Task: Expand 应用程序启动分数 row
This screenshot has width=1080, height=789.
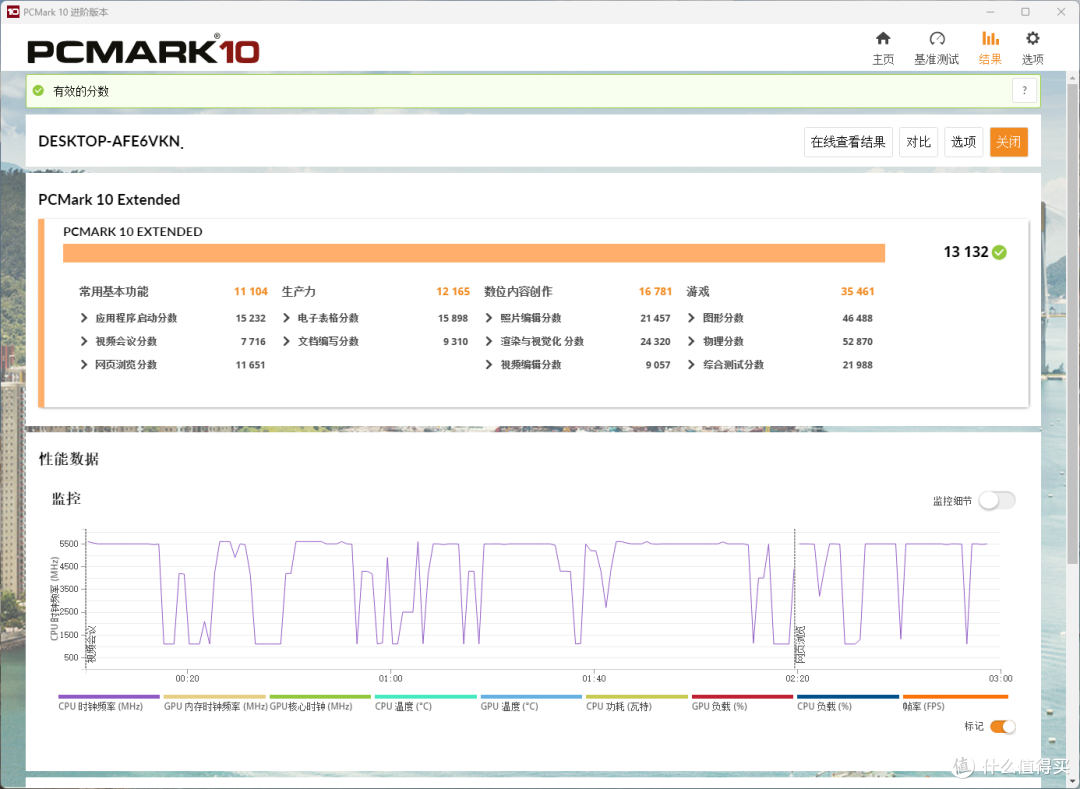Action: [x=84, y=318]
